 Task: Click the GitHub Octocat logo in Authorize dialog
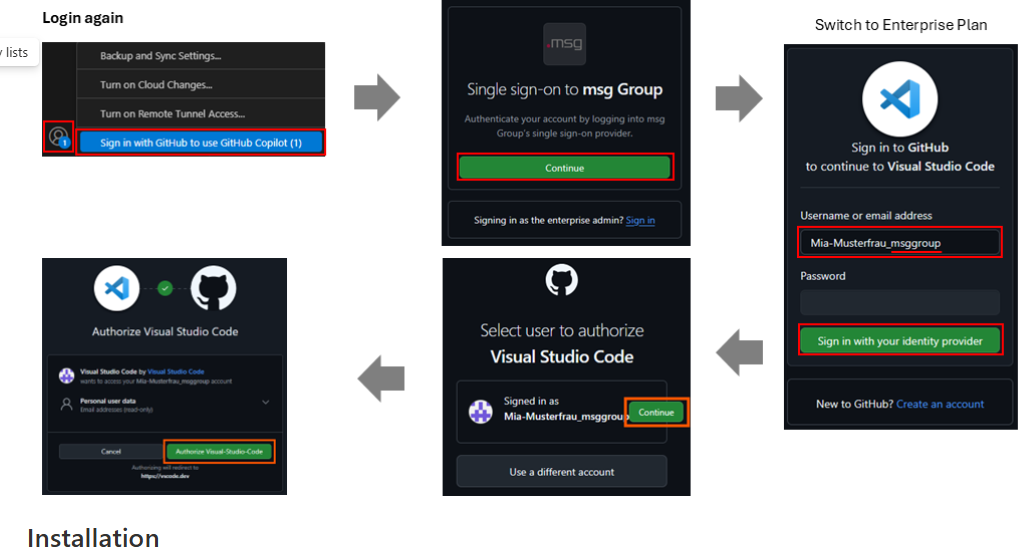[214, 288]
